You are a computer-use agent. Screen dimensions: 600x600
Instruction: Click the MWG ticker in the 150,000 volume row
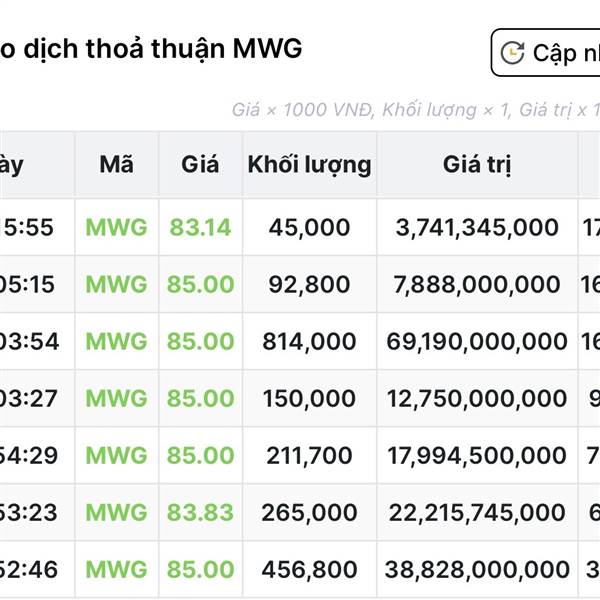[x=116, y=398]
